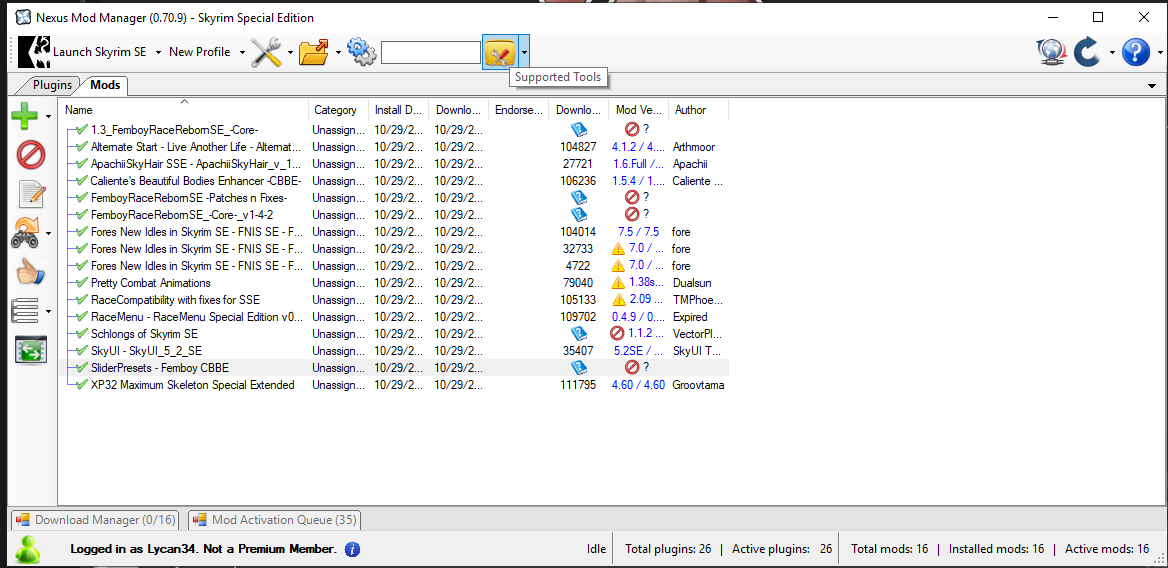The width and height of the screenshot is (1168, 568).
Task: Select the Mods tab
Action: [x=105, y=85]
